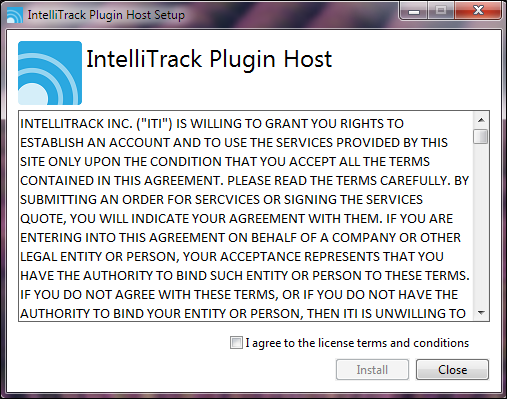Click the license scrollbar thumb

click(481, 137)
